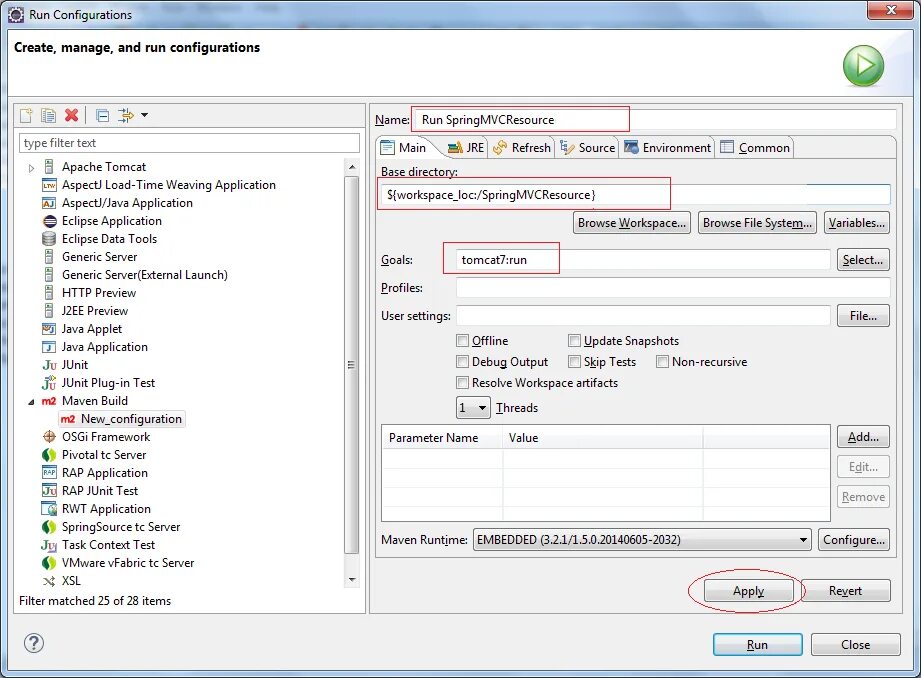Click the AspectJ Load-Time Weaving icon

pos(49,185)
